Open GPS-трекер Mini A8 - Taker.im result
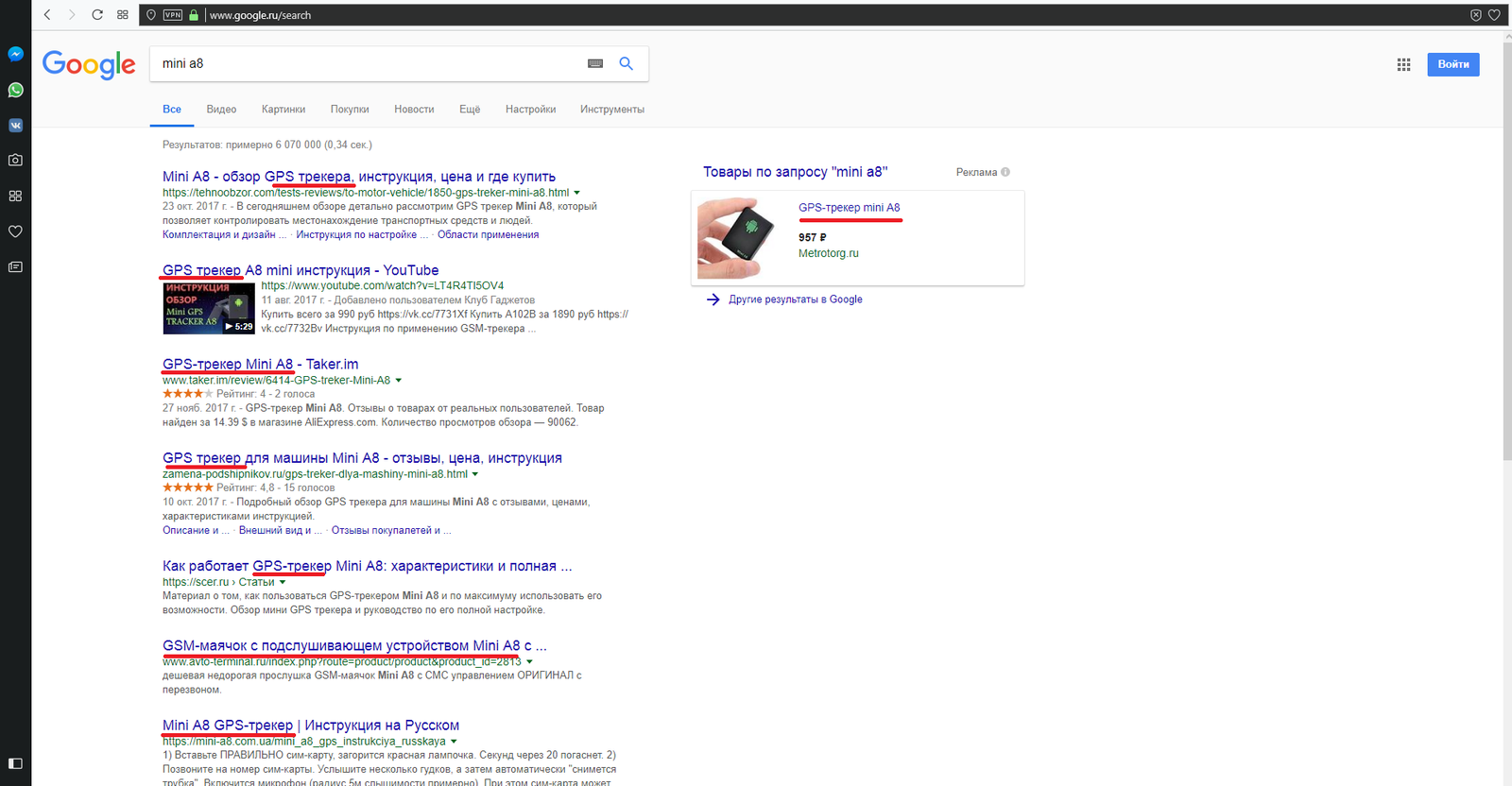1512x786 pixels. 260,364
